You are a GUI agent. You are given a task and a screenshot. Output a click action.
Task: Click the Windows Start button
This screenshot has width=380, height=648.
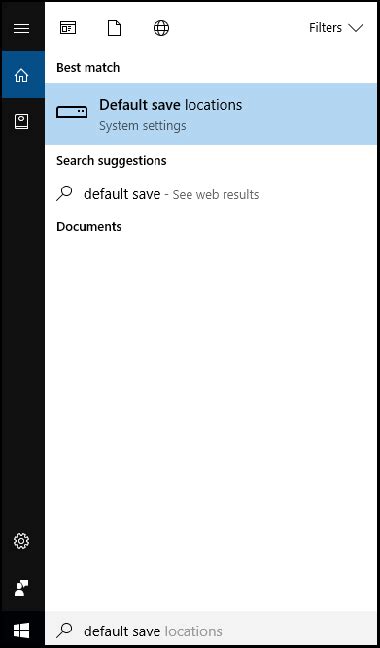pos(21,630)
